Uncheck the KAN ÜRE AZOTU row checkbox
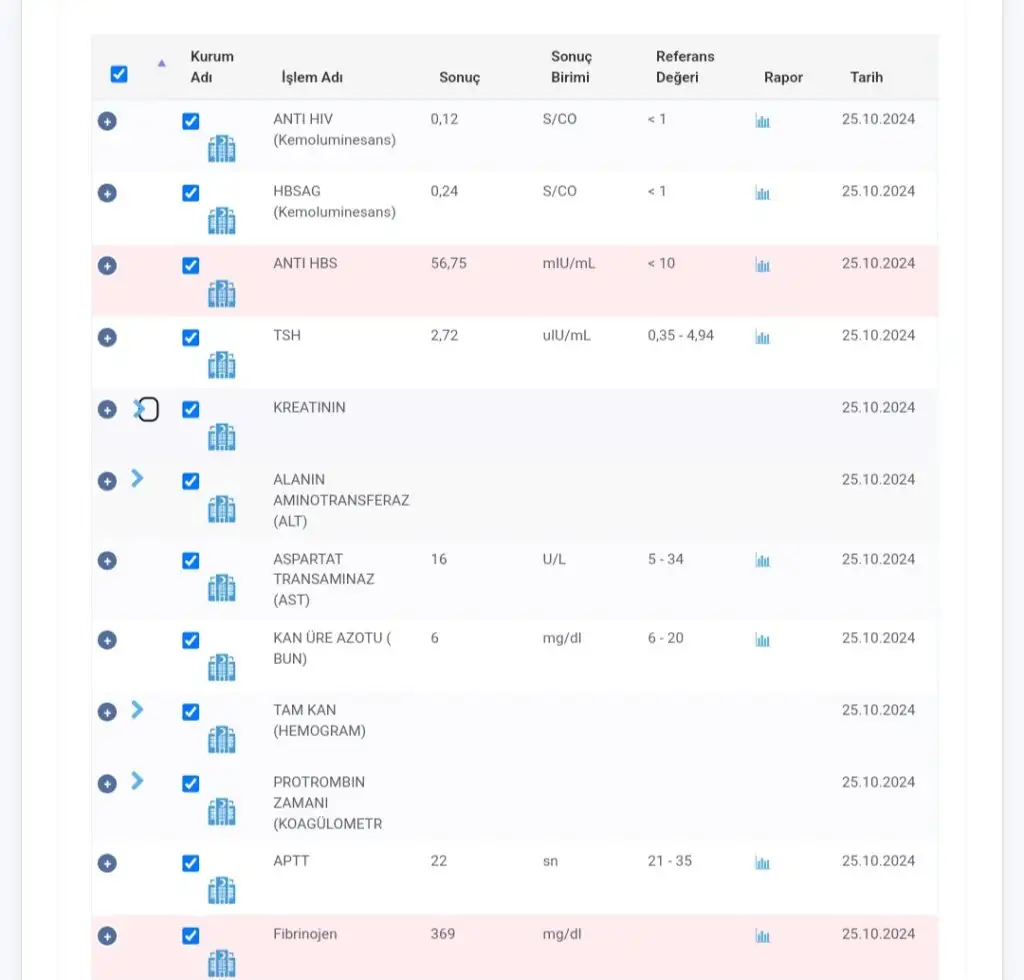This screenshot has height=980, width=1024. tap(191, 640)
